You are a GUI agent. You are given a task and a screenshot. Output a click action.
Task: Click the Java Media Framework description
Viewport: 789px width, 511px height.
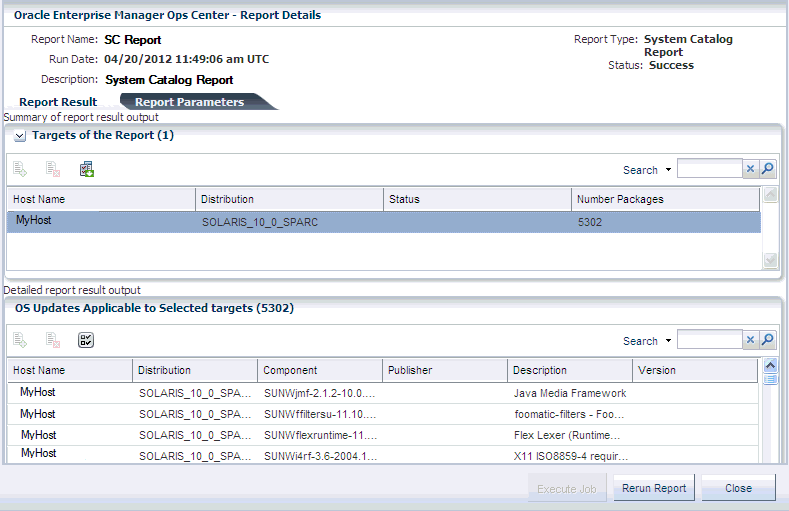570,393
